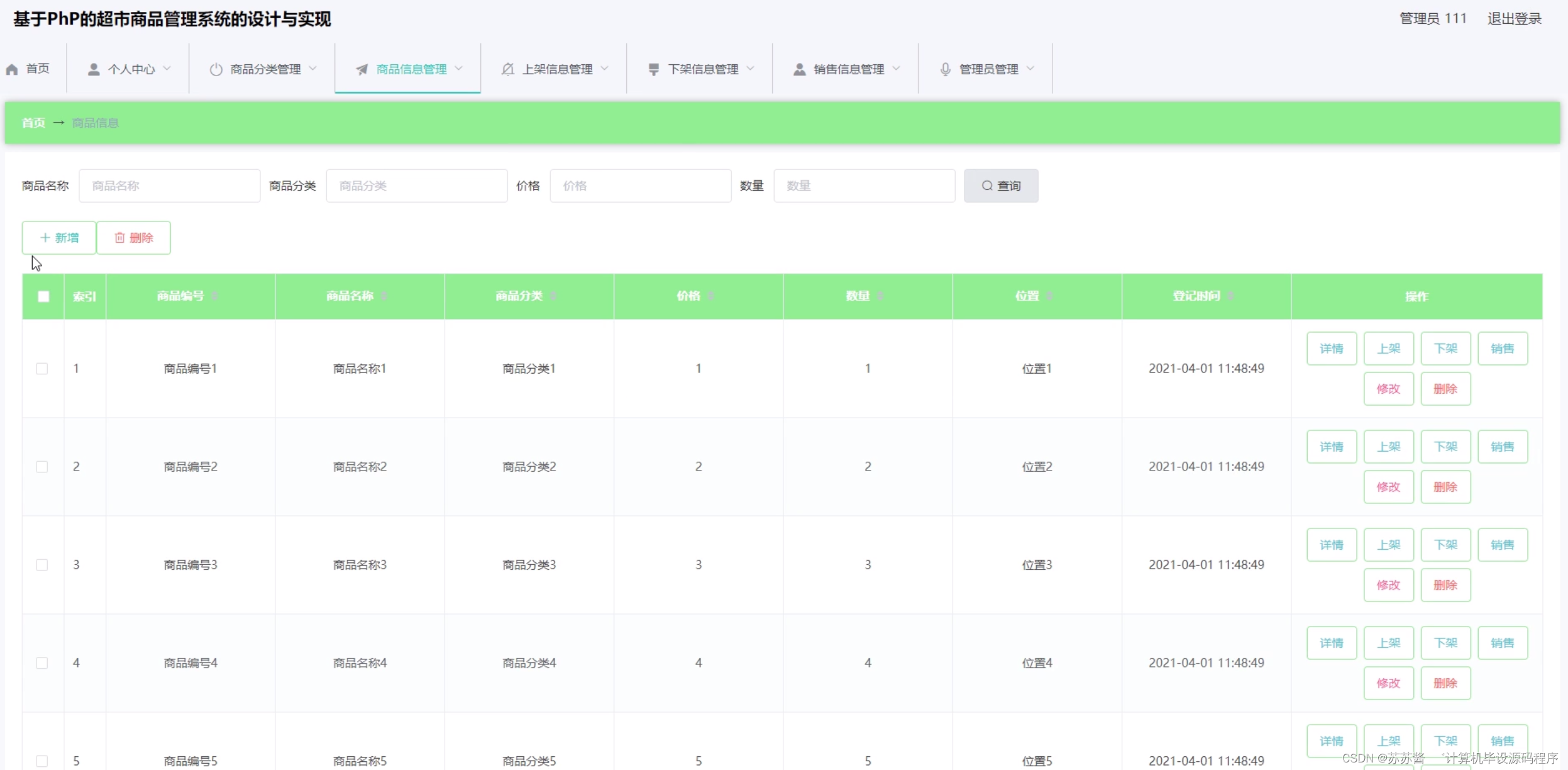Check the checkbox for row 商品编号1

coord(42,369)
